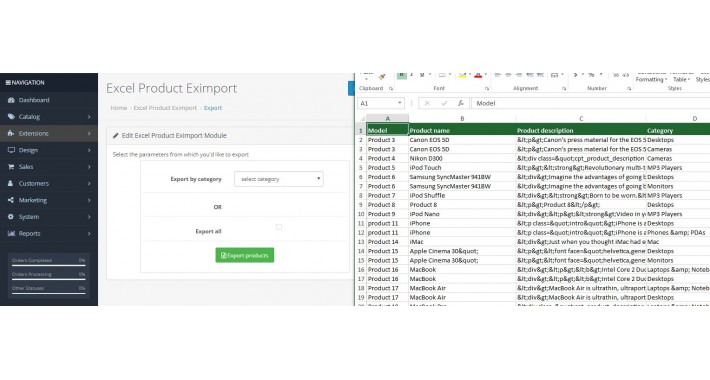
Task: Click the Design monitor icon
Action: coord(11,150)
